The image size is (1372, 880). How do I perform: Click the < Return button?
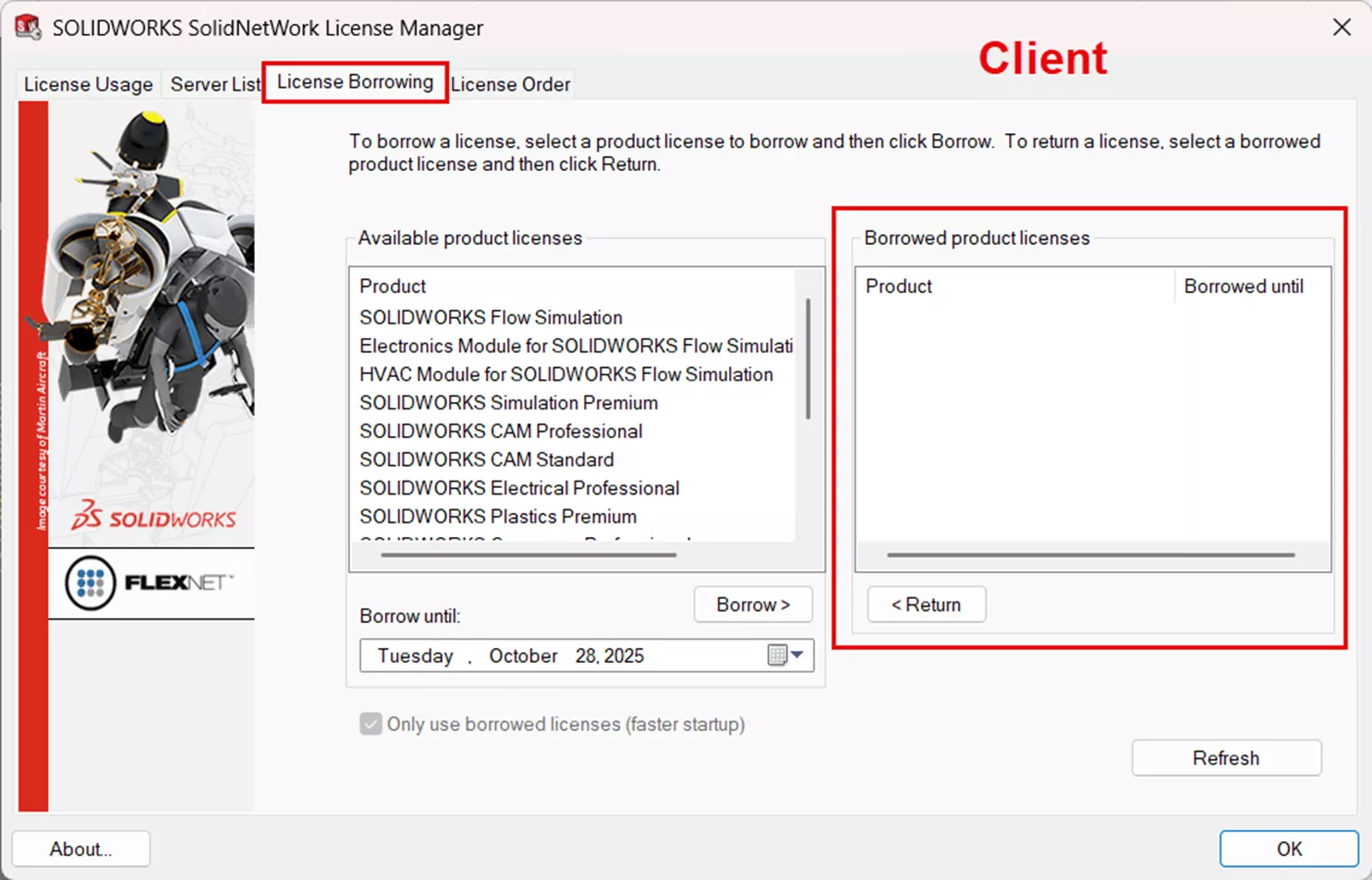(x=926, y=604)
